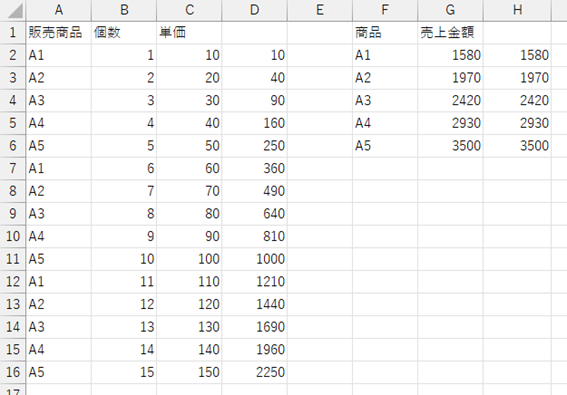Select cell containing 2250
Viewport: 567px width, 395px height.
click(255, 372)
